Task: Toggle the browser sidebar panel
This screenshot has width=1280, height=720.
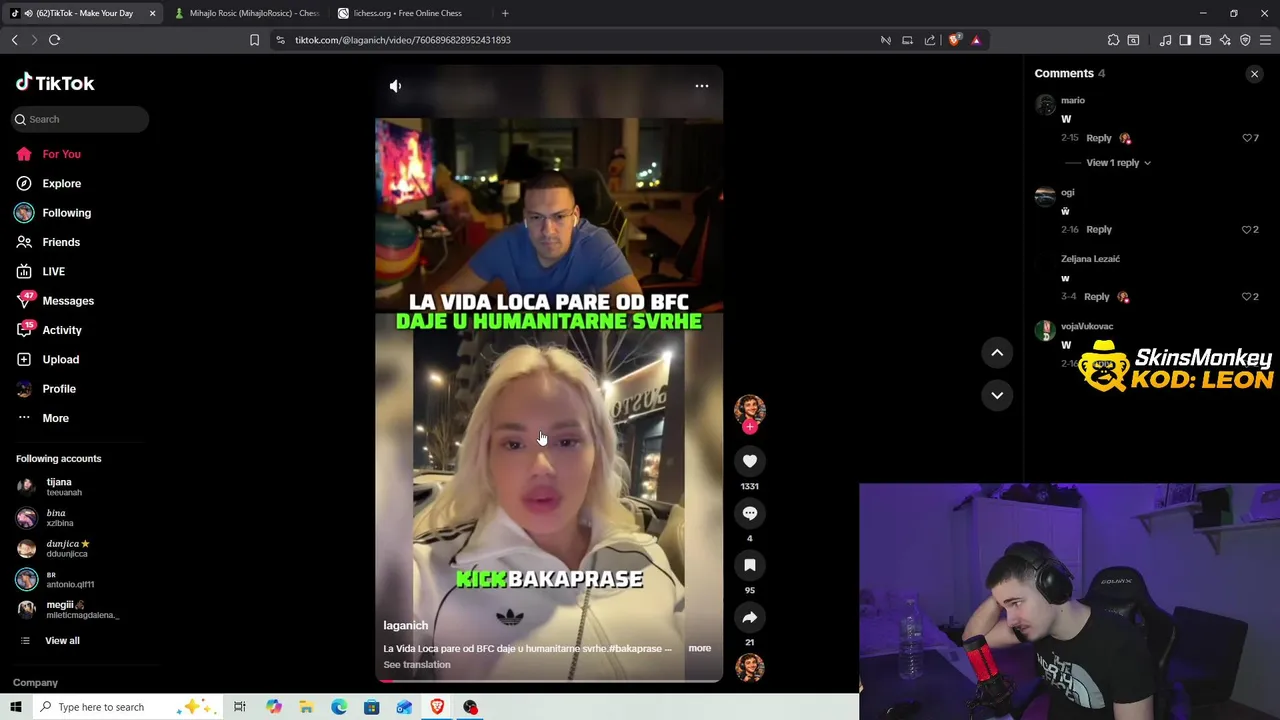Action: (1185, 40)
